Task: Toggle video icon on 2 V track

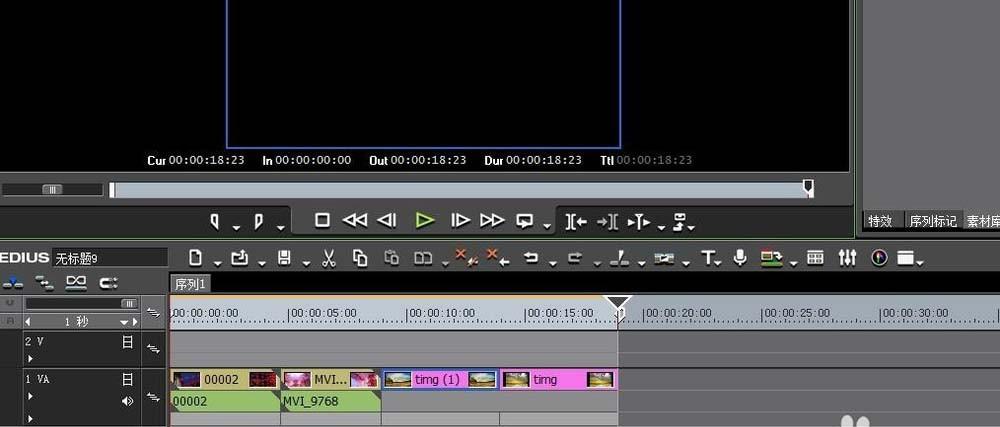Action: pos(127,341)
